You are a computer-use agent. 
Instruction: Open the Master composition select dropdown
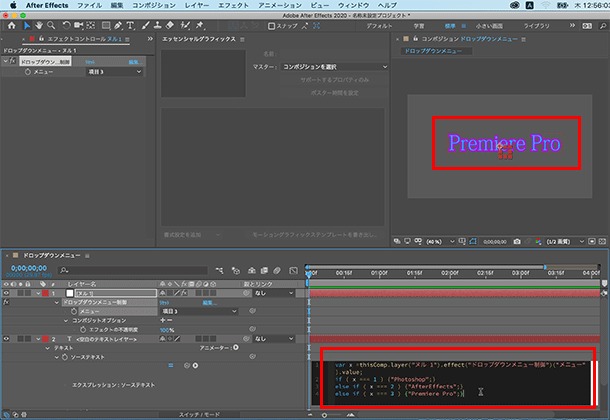(335, 67)
